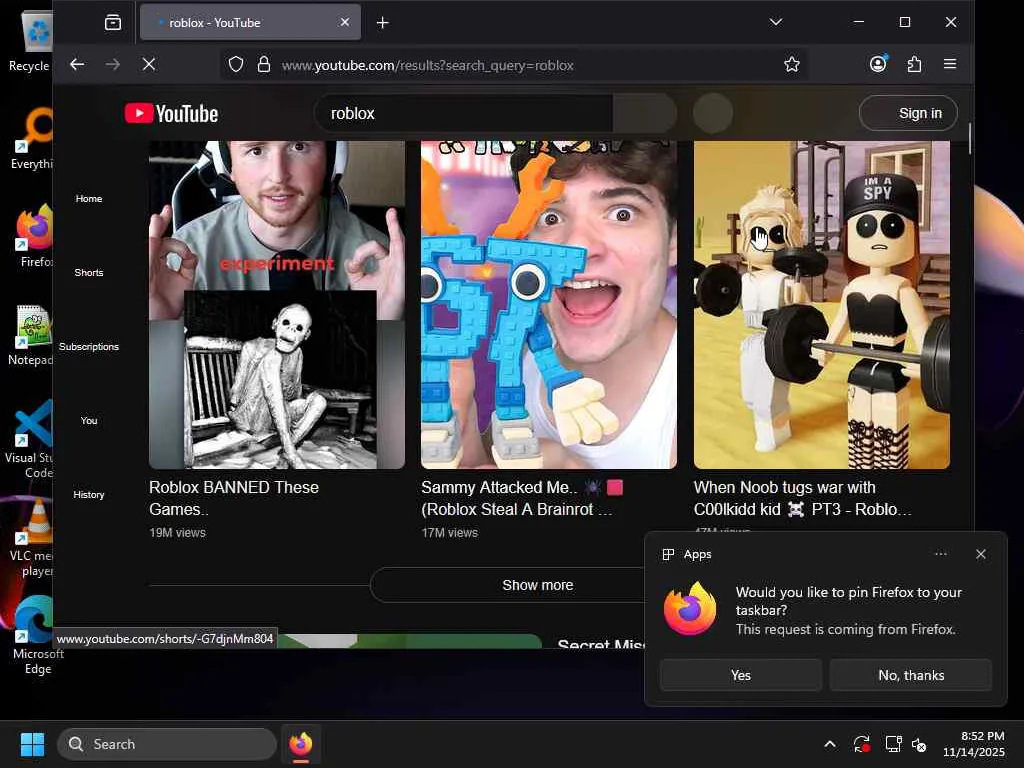Image resolution: width=1024 pixels, height=768 pixels.
Task: Click the URL address bar
Action: pos(516,65)
